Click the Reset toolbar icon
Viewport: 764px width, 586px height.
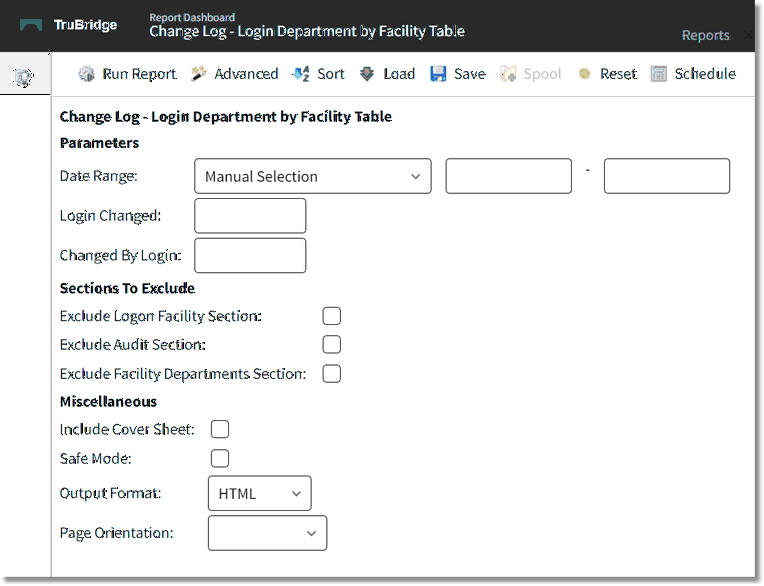(585, 74)
